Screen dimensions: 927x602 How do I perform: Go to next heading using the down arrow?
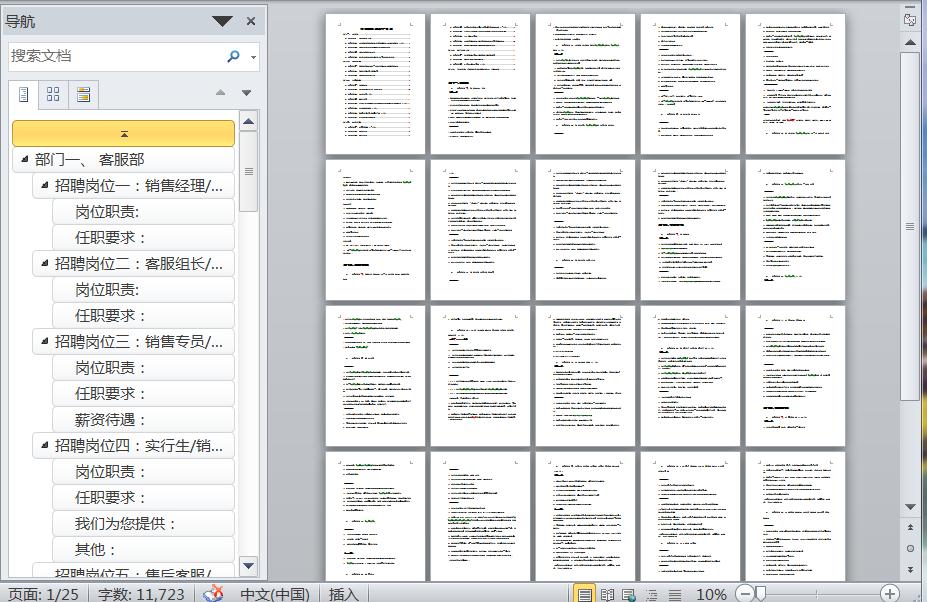point(247,92)
